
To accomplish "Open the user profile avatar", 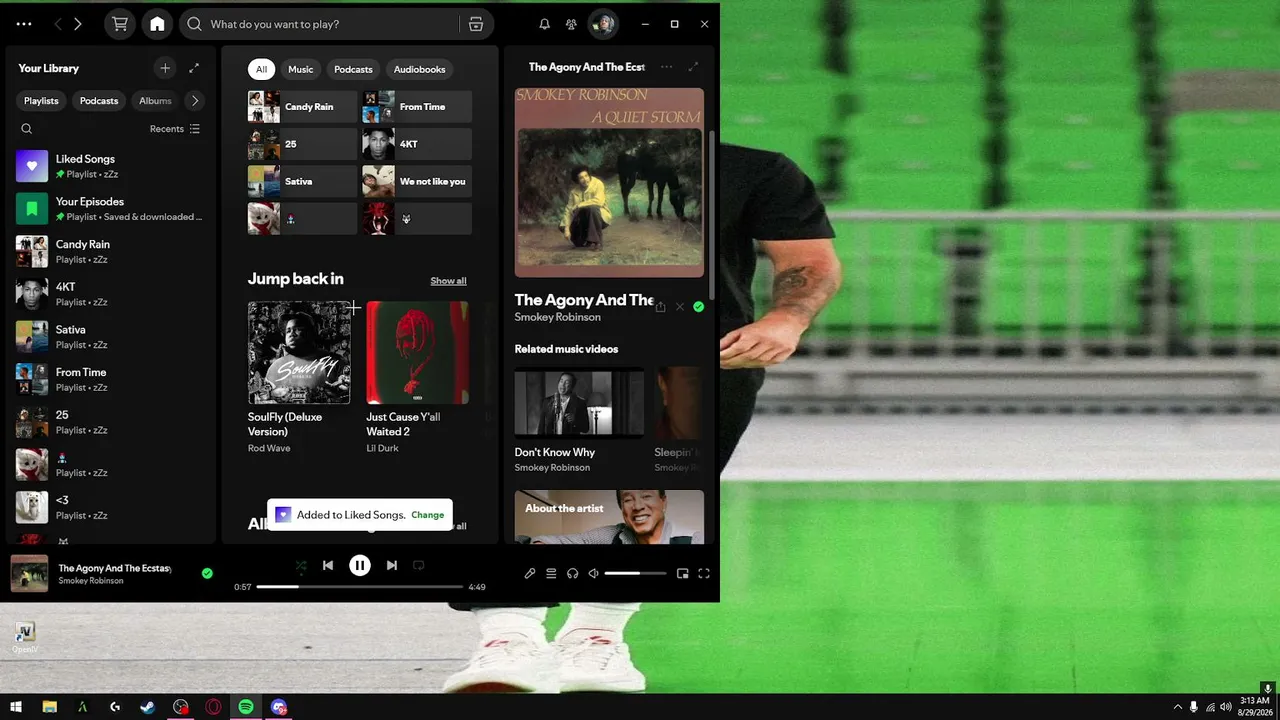I will [602, 24].
